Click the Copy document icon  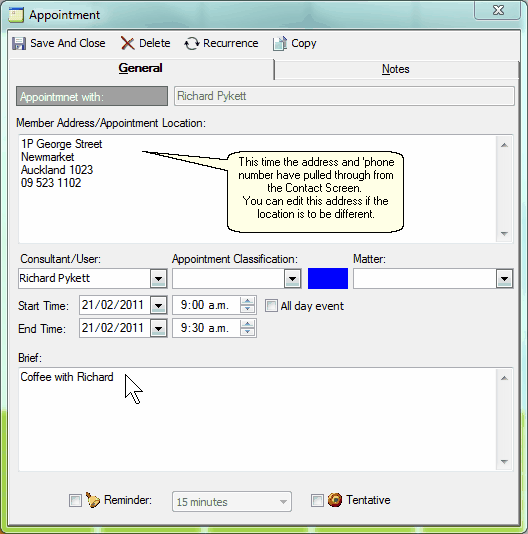point(280,44)
